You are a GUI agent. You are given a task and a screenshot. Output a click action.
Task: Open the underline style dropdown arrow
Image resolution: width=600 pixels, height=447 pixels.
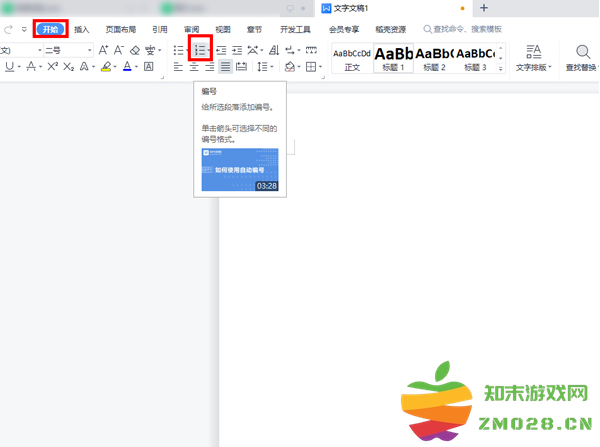(19, 67)
